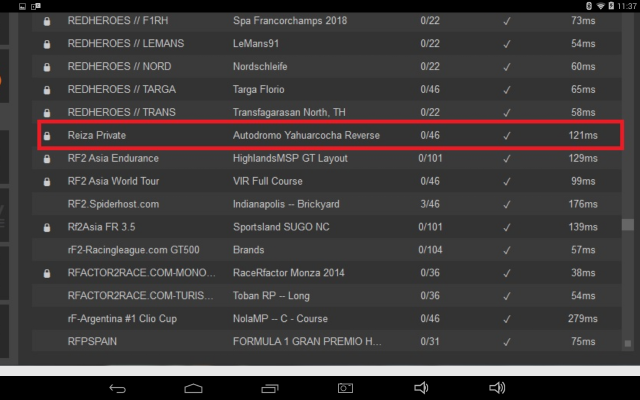The height and width of the screenshot is (400, 640).
Task: Click track name Nordschleife
Action: pyautogui.click(x=260, y=66)
